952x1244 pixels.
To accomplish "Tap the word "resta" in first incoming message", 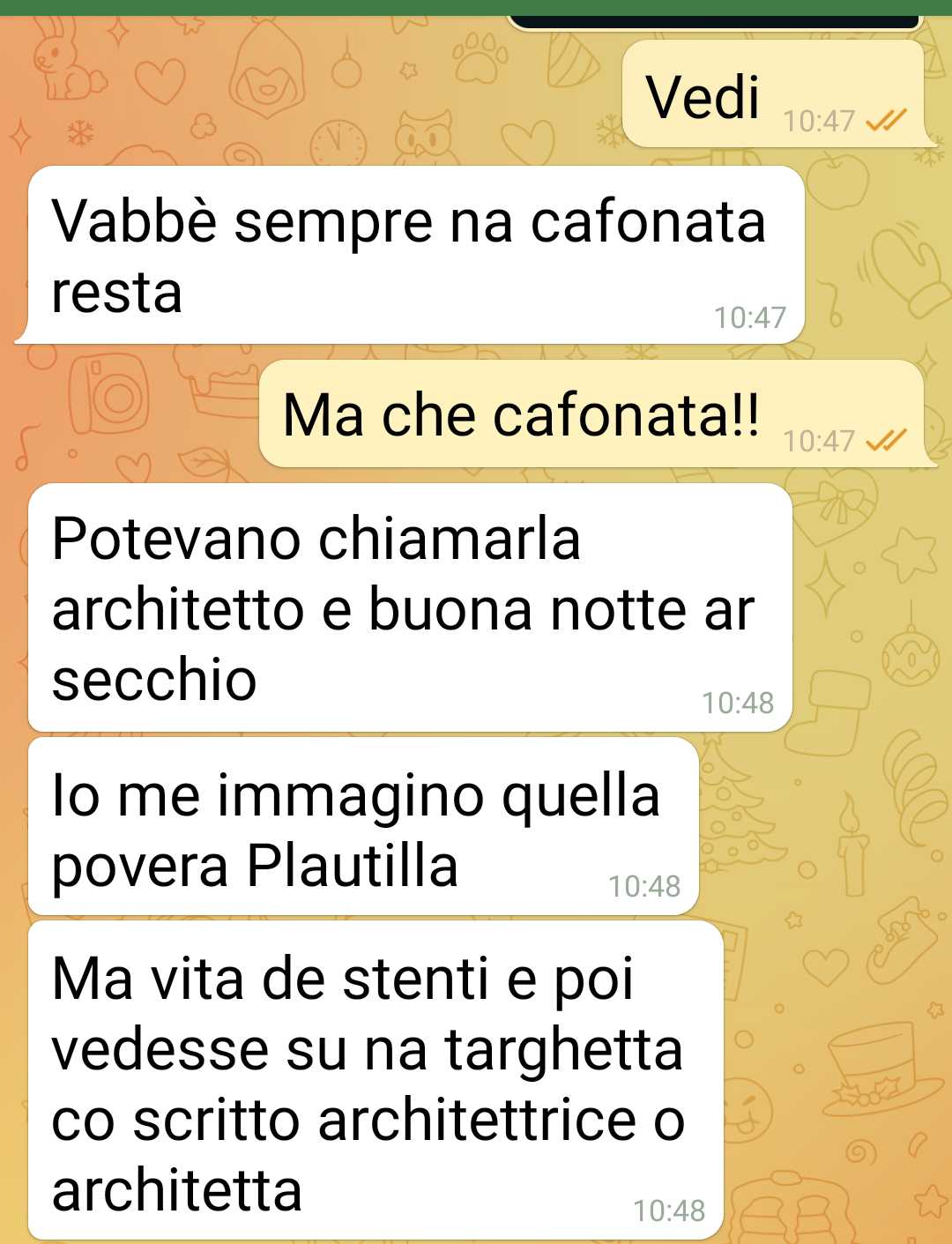I will [x=117, y=293].
